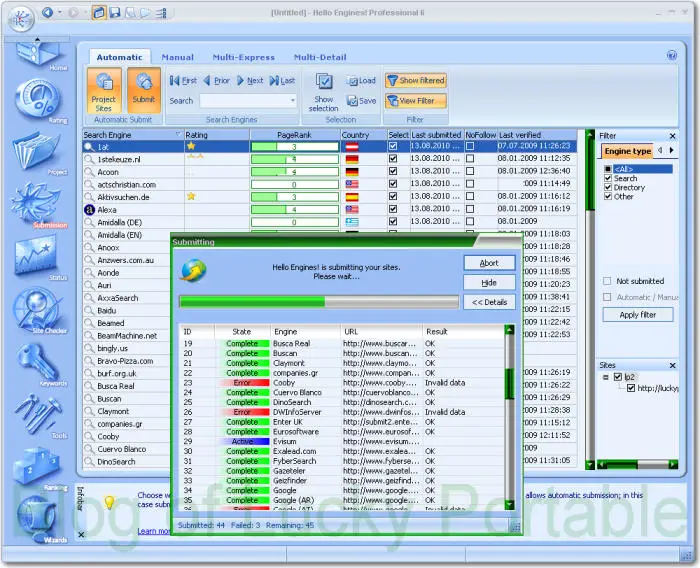The height and width of the screenshot is (568, 700).
Task: Click horizontal scrollbar in Sites panel
Action: [637, 465]
